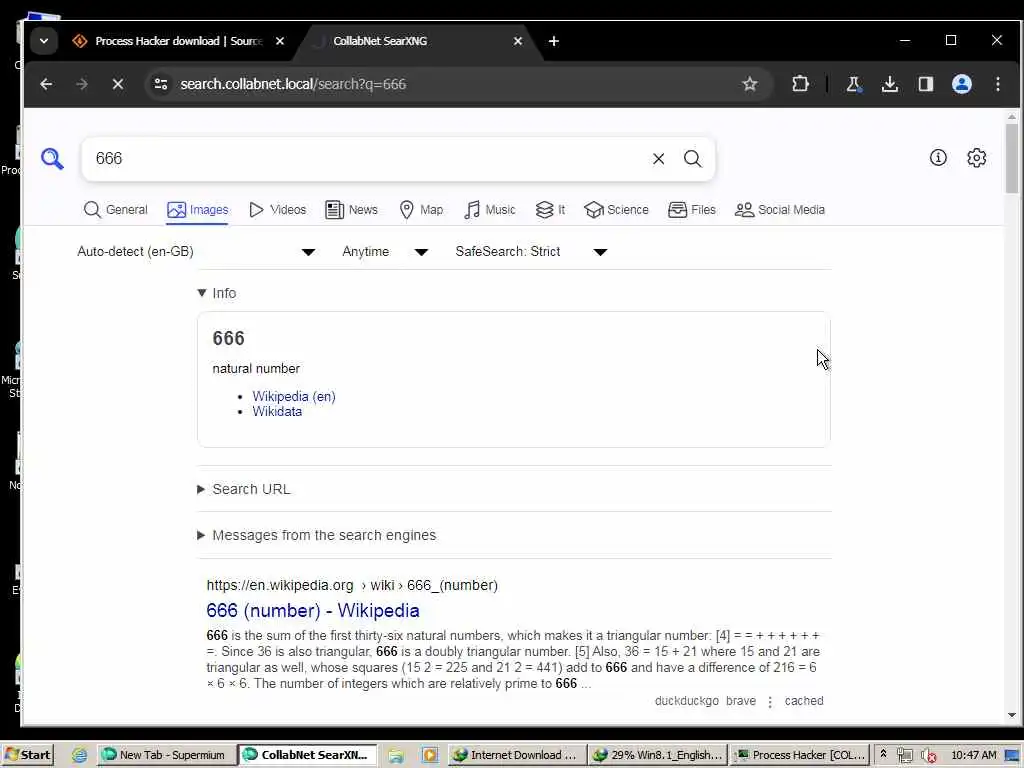Click the muted volume tray icon
The height and width of the screenshot is (768, 1024).
[x=927, y=756]
